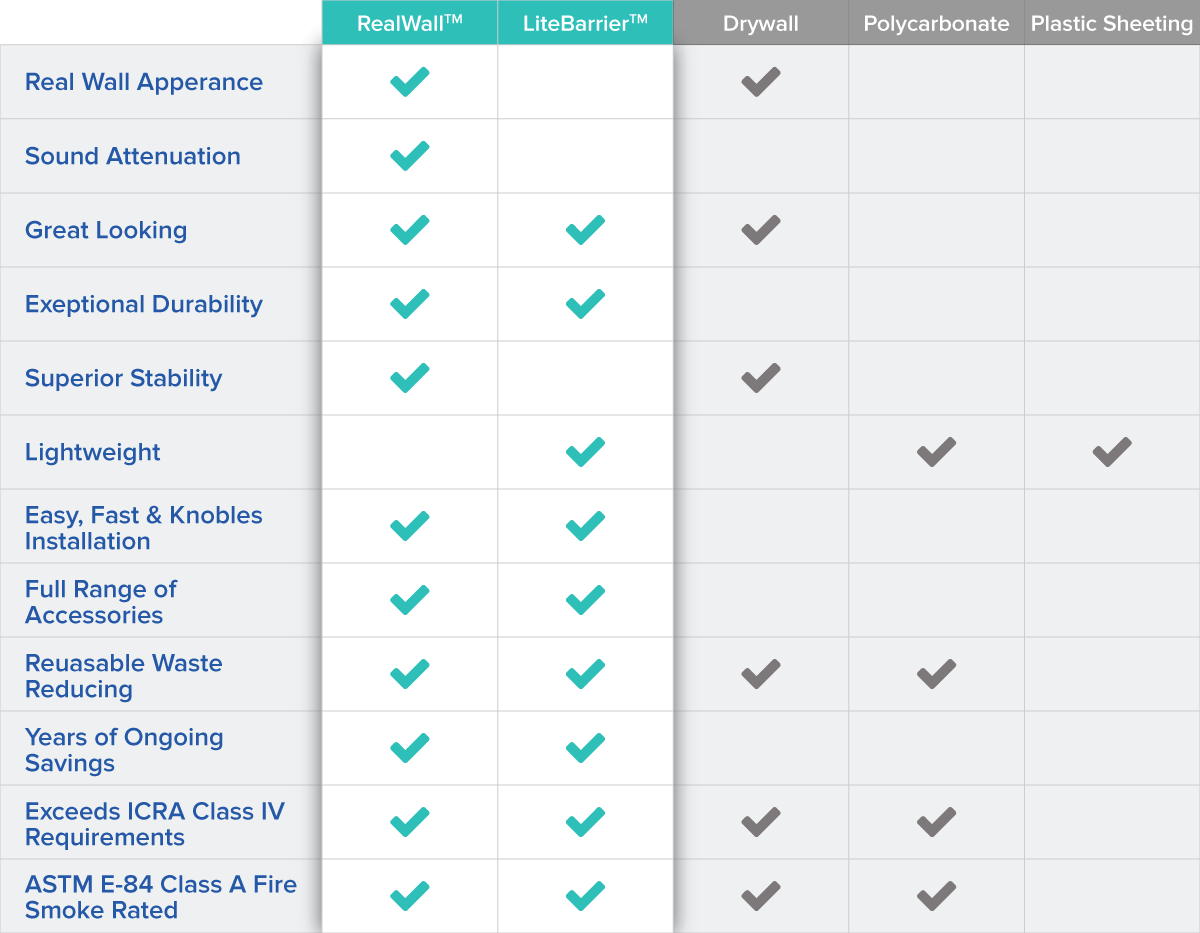Click the Plastic Sheeting column header
The height and width of the screenshot is (933, 1200).
(1112, 23)
